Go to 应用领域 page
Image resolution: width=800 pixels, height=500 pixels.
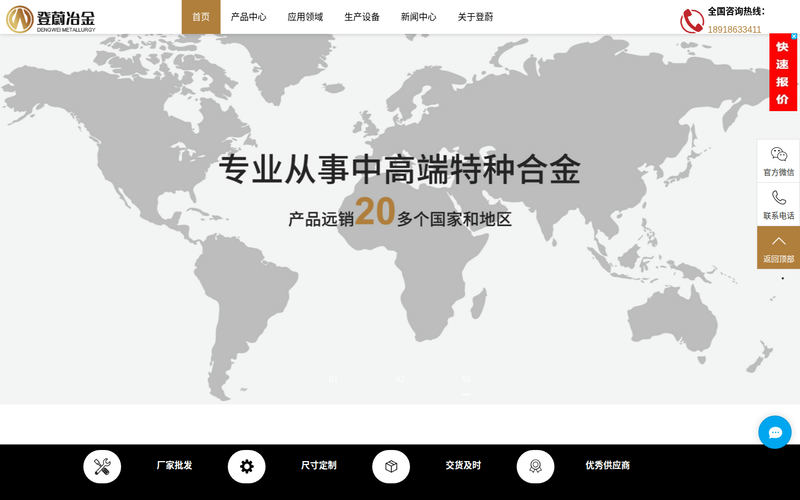[x=305, y=17]
